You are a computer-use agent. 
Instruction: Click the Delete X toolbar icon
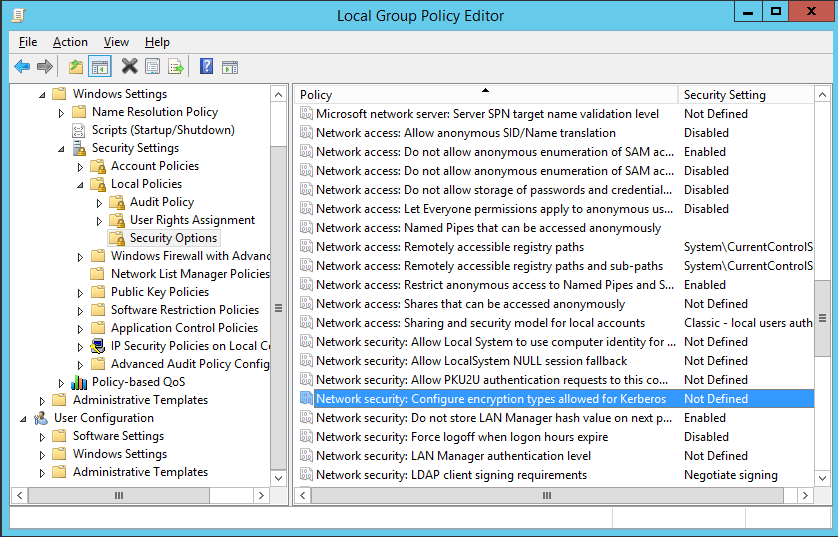pyautogui.click(x=129, y=66)
